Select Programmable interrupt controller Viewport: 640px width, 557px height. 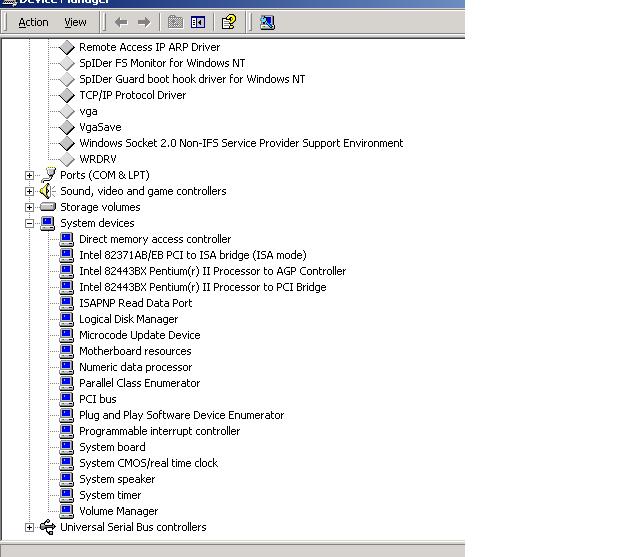click(x=160, y=431)
